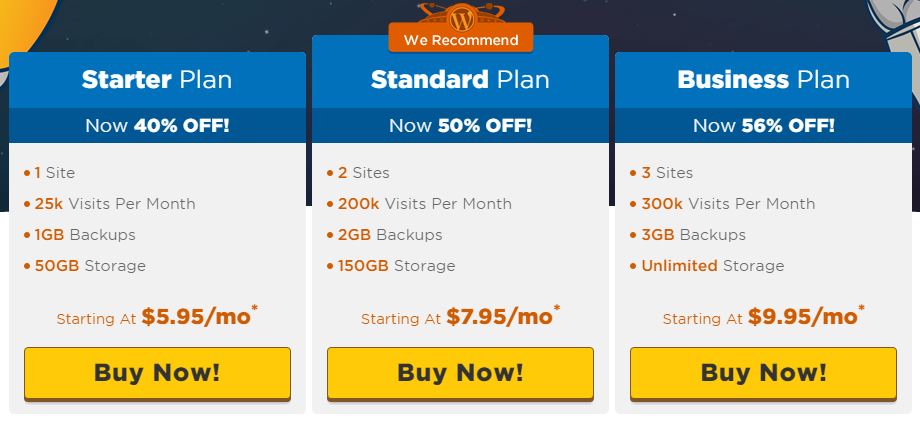
Task: Click the We Recommend orange badge
Action: pyautogui.click(x=461, y=38)
